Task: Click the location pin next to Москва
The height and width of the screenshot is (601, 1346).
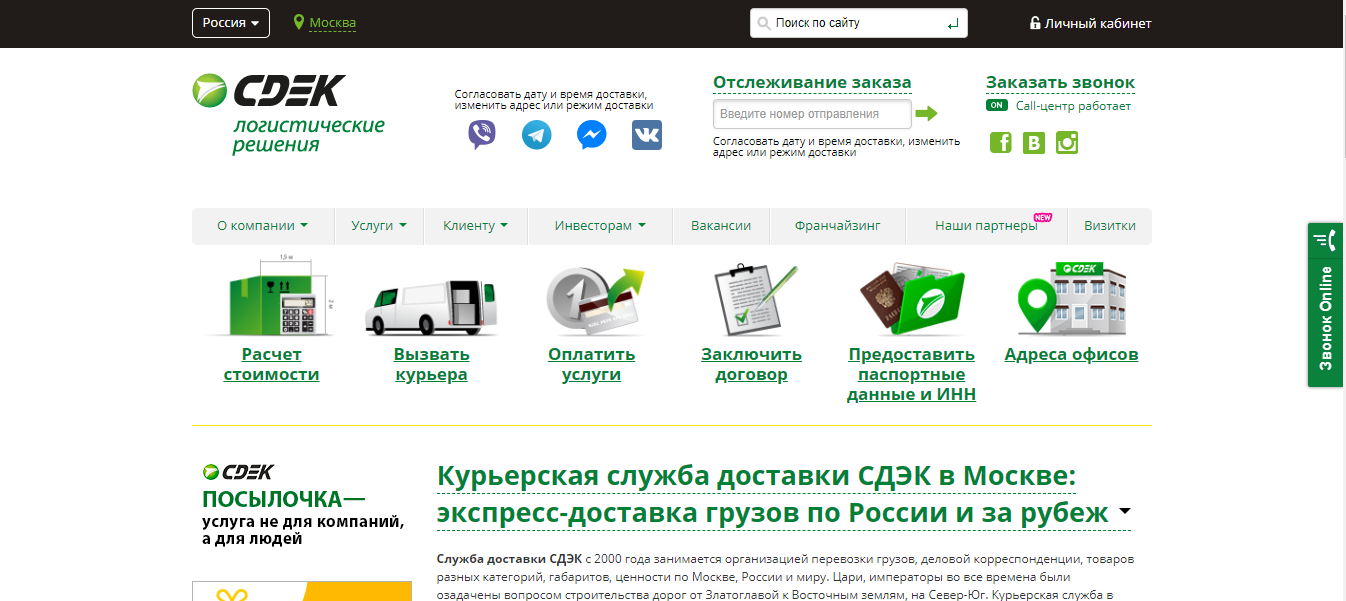Action: [299, 22]
